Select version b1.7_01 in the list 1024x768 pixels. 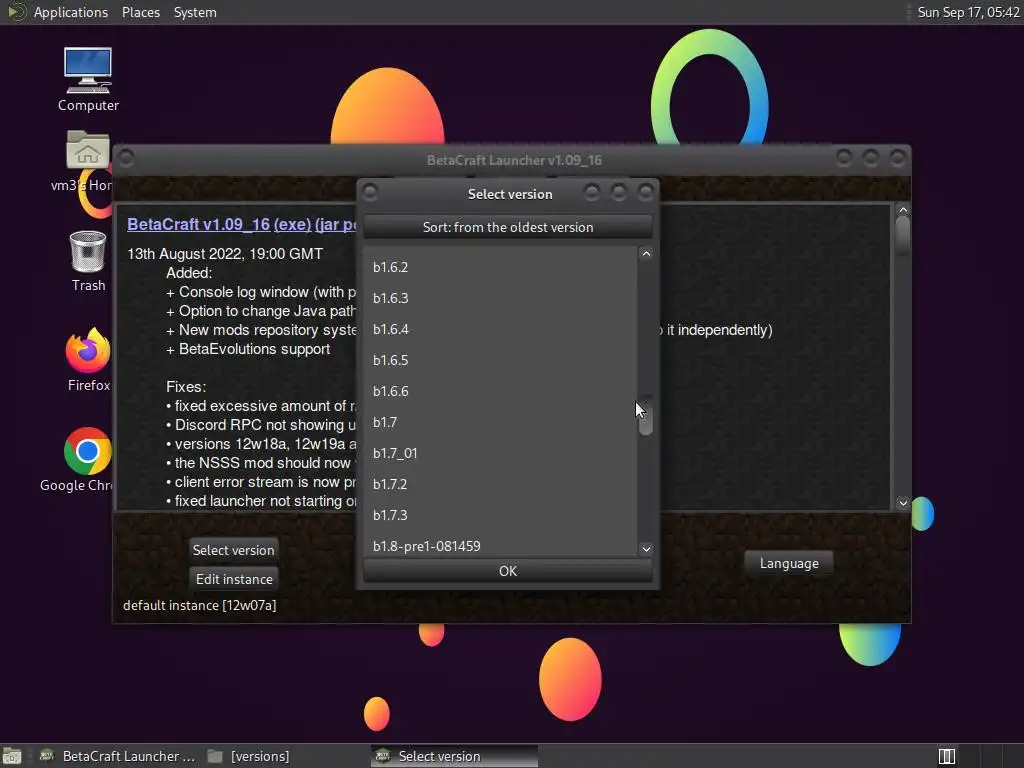coord(500,453)
